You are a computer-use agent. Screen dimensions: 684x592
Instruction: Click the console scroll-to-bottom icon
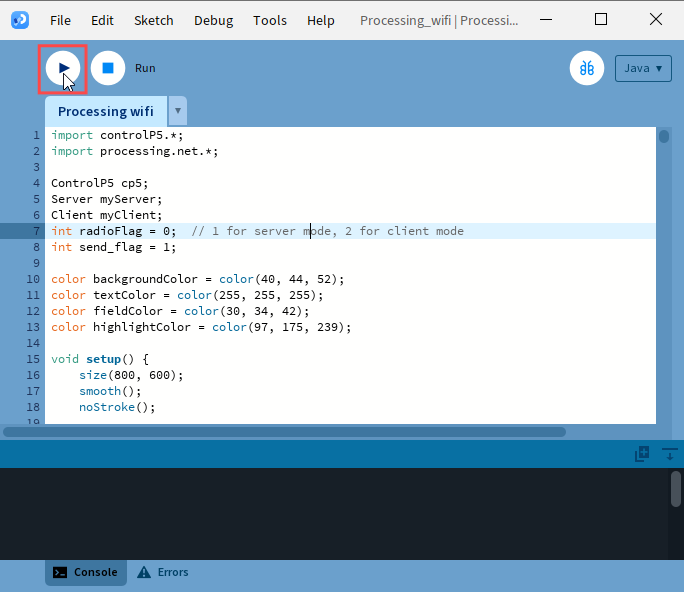pyautogui.click(x=670, y=454)
